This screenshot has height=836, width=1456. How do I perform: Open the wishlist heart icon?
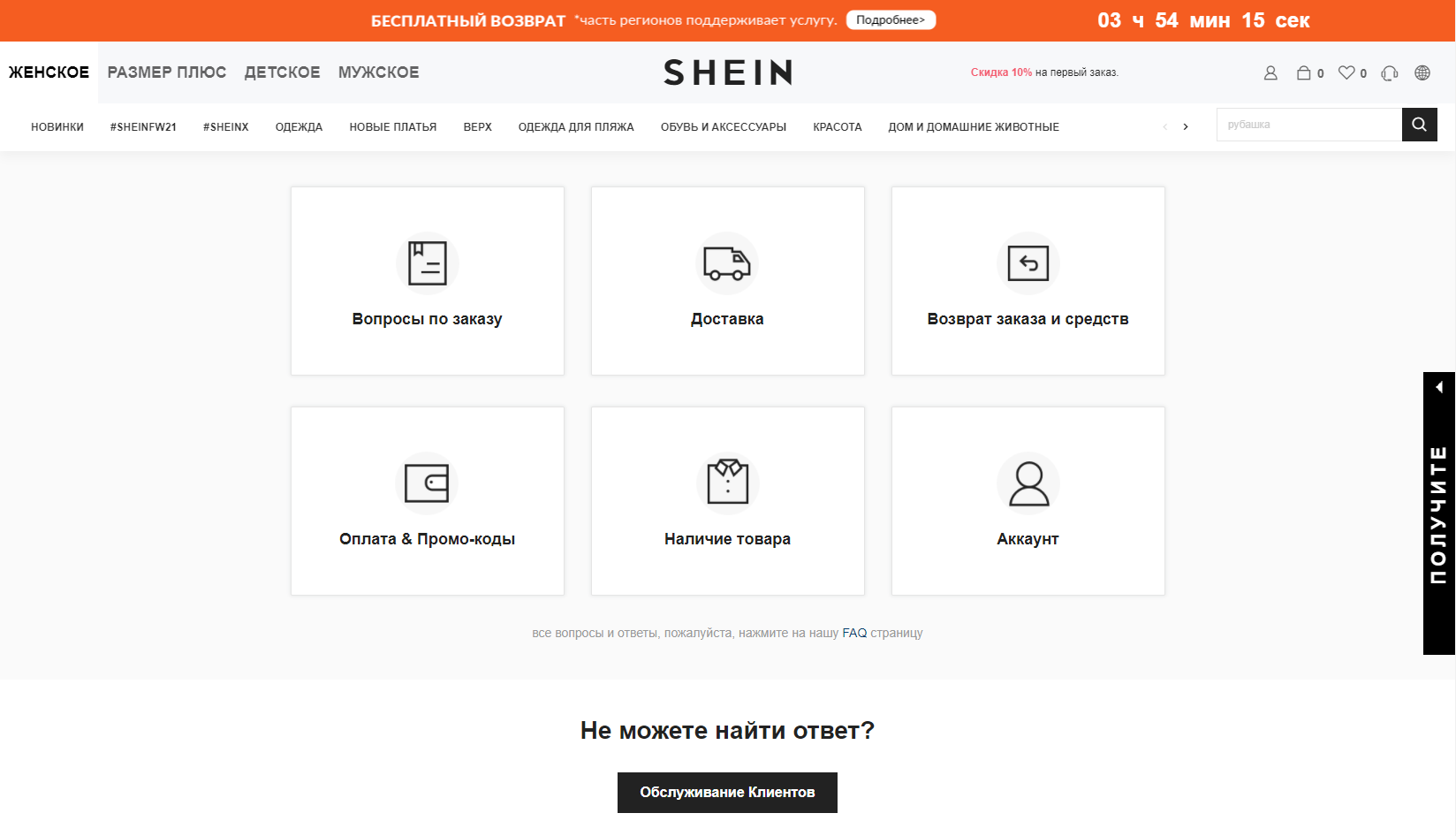1346,73
